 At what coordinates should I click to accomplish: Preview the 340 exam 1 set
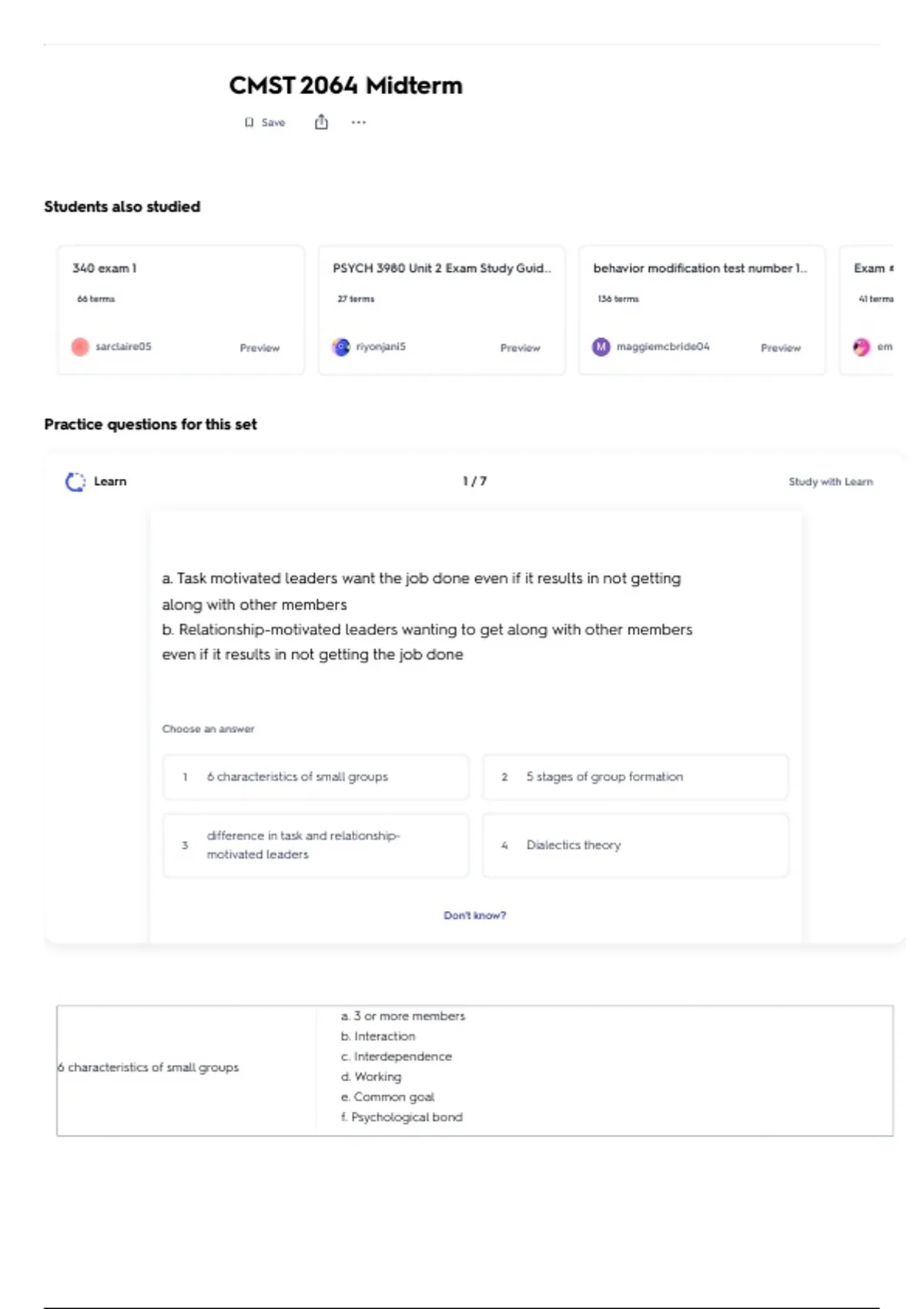tap(259, 348)
